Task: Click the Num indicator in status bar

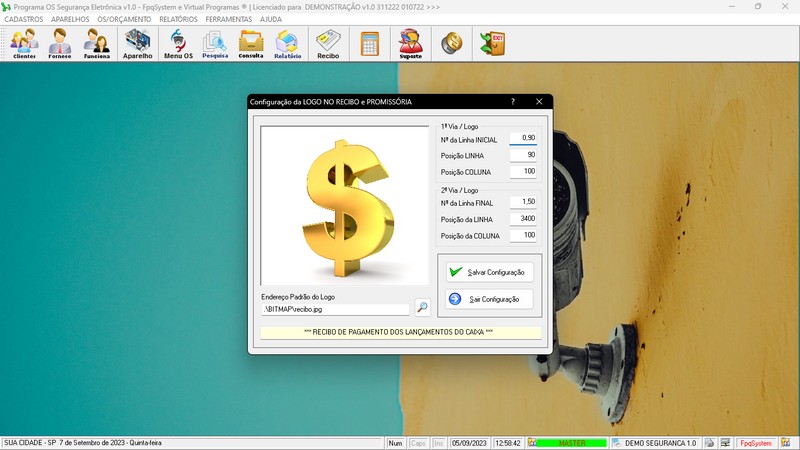Action: tap(395, 443)
